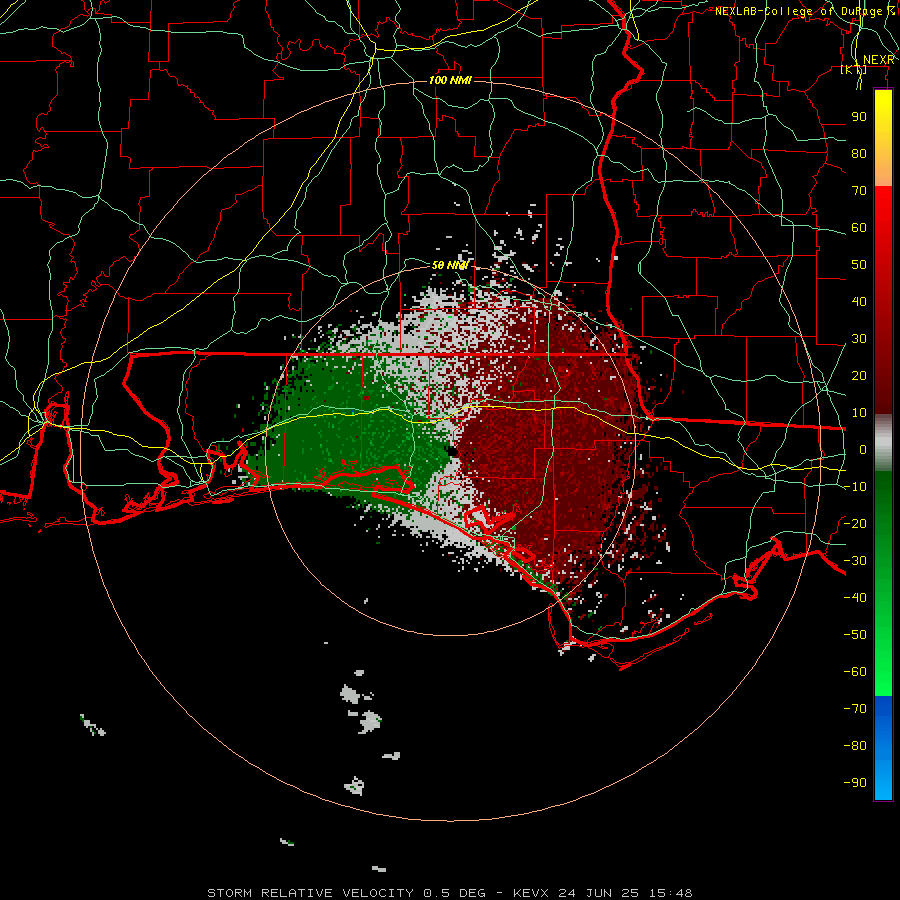Click the NEXLAB-College of DuPage label
Viewport: 900px width, 900px height.
(x=804, y=11)
